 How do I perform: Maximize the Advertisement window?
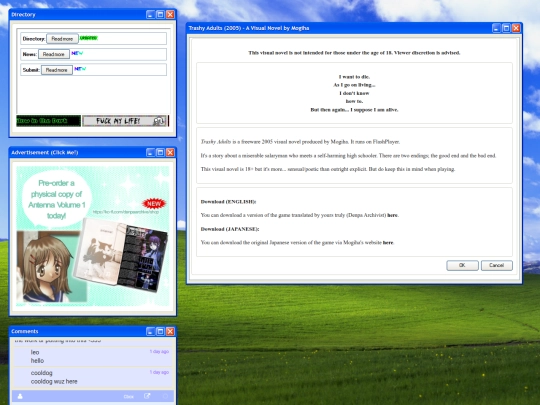pyautogui.click(x=160, y=152)
